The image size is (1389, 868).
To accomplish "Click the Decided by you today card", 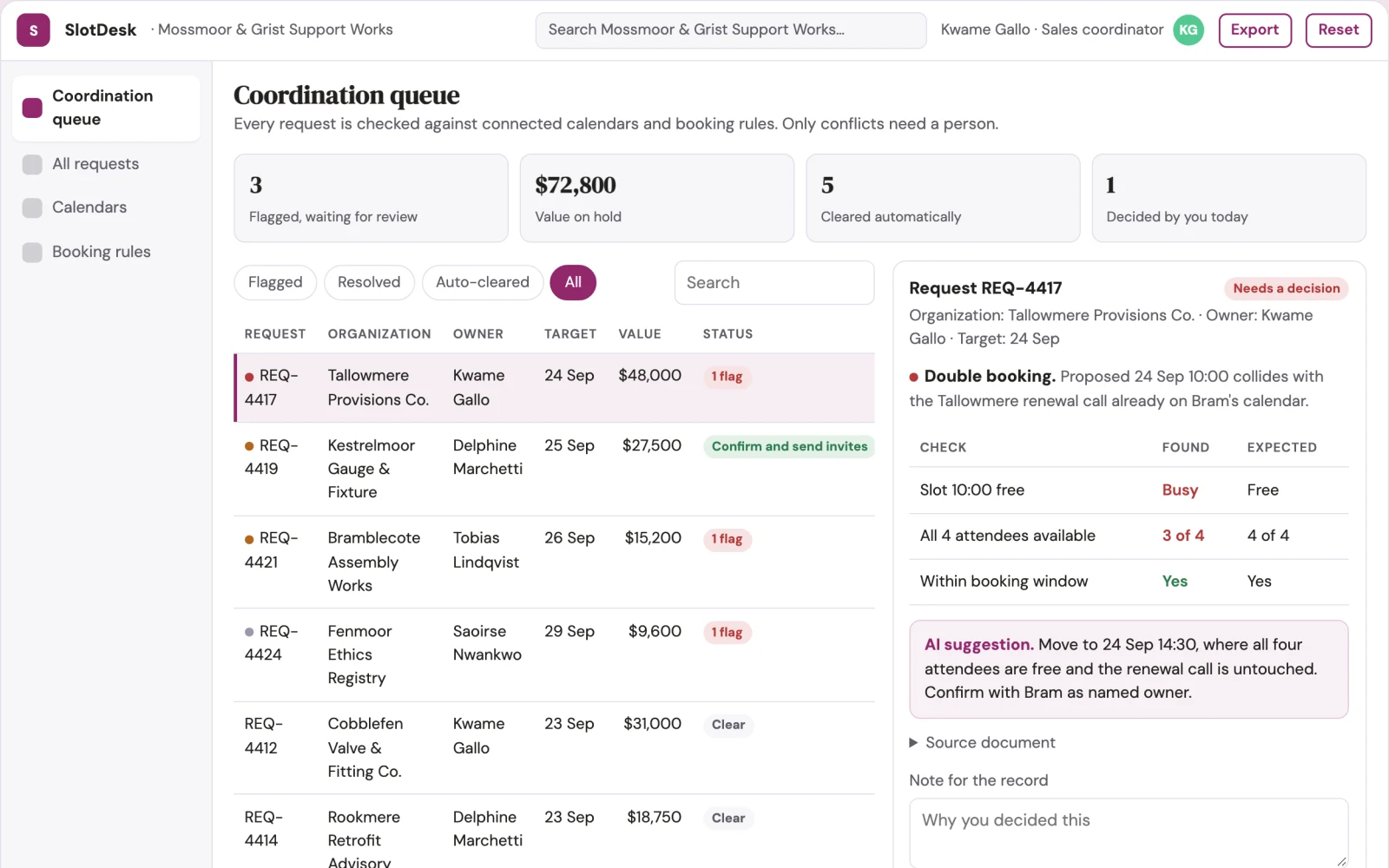I will coord(1228,198).
